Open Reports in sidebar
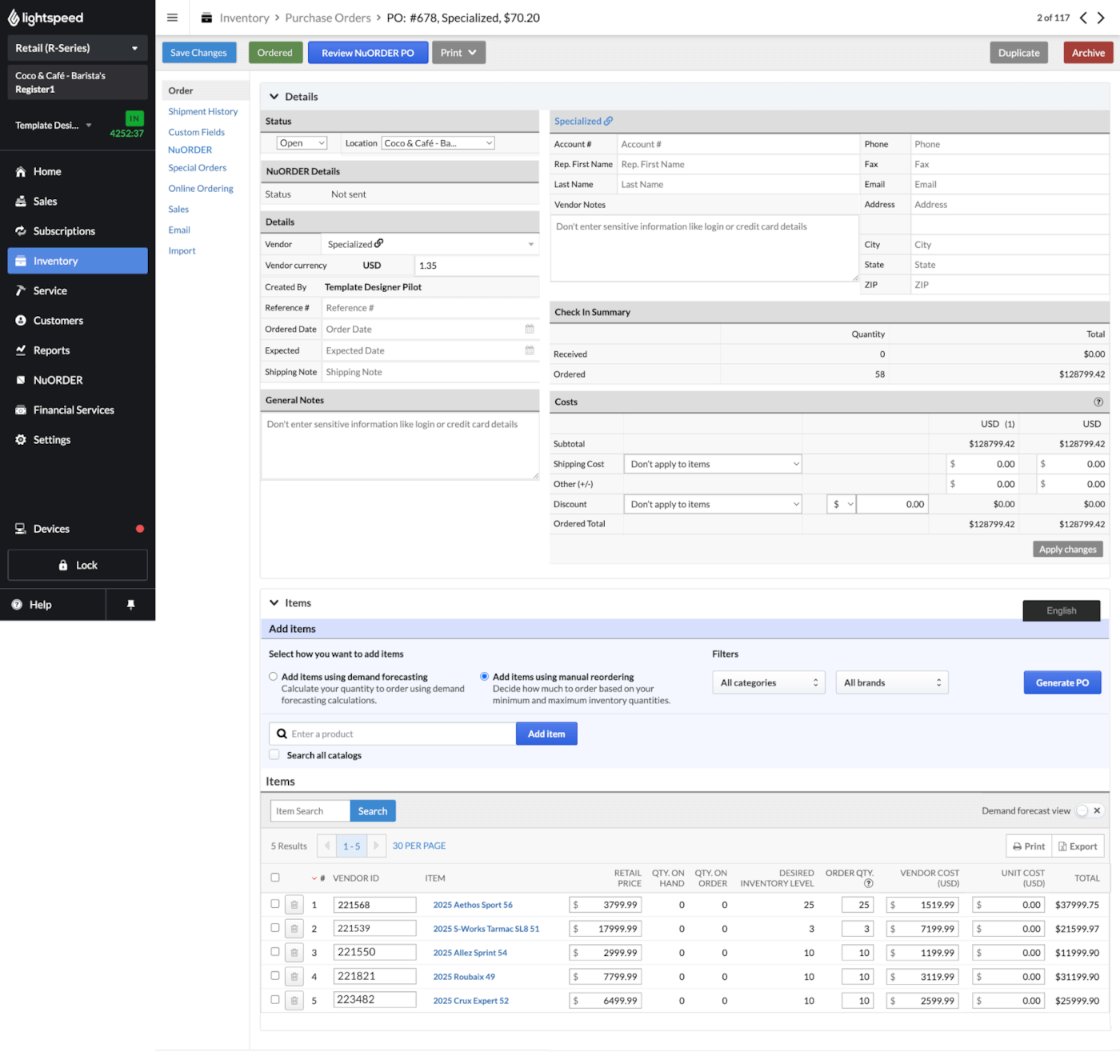 point(78,350)
